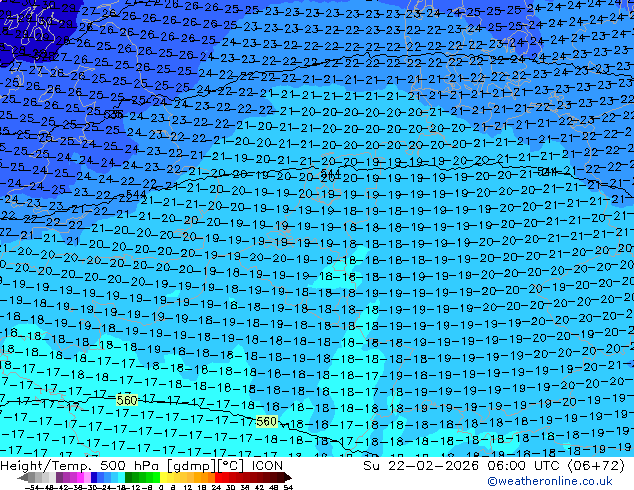The width and height of the screenshot is (634, 490).
Task: Click the yellow segment of the temperature scale
Action: pos(163,478)
